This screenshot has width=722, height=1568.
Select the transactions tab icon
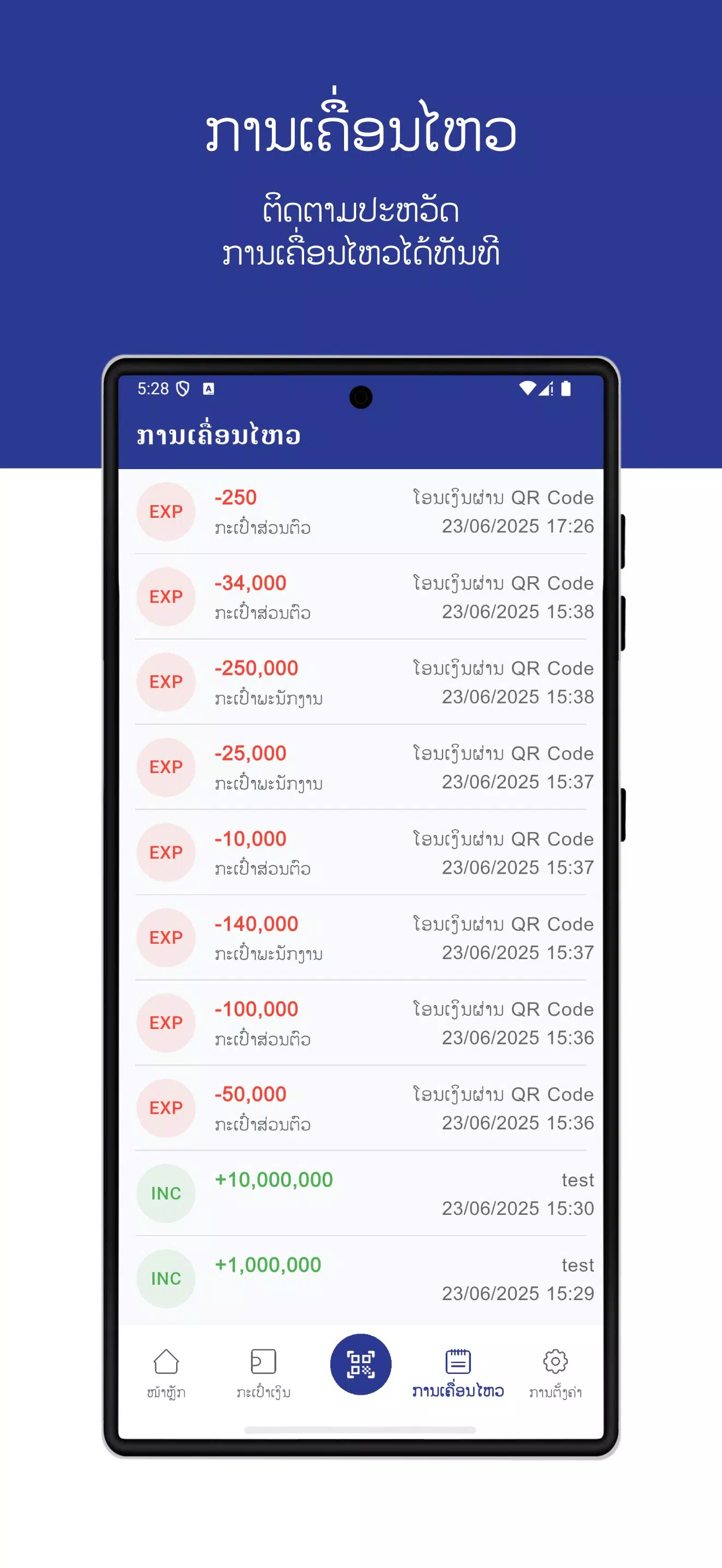(x=458, y=1362)
